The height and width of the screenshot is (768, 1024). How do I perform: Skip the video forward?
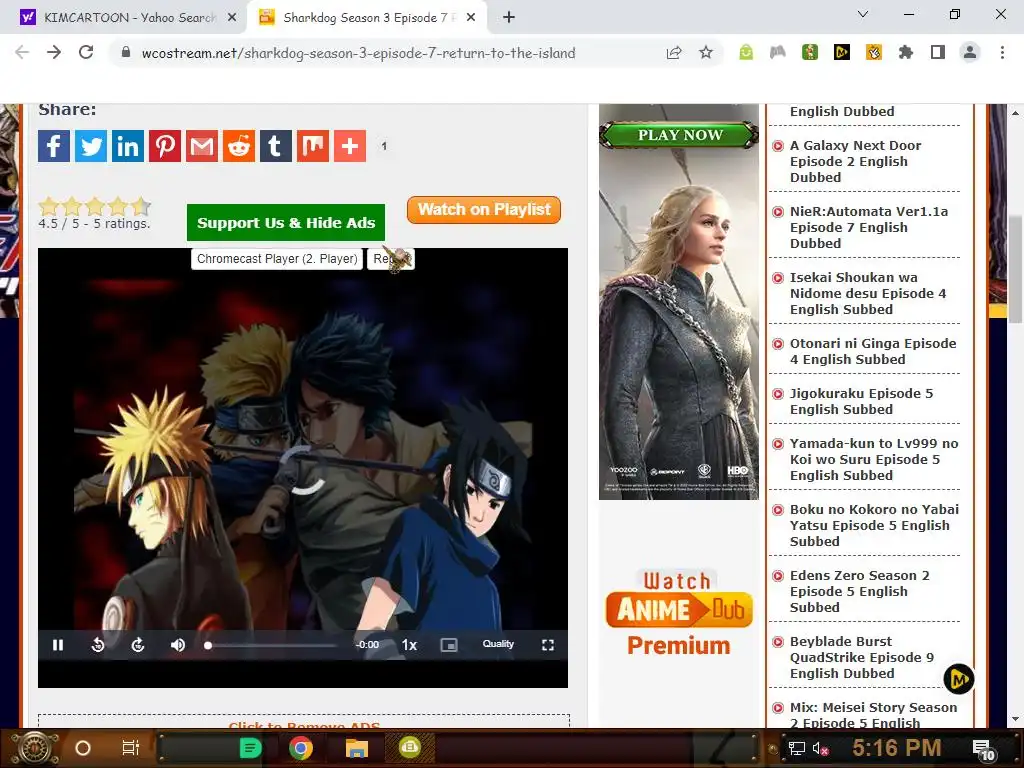[x=138, y=645]
